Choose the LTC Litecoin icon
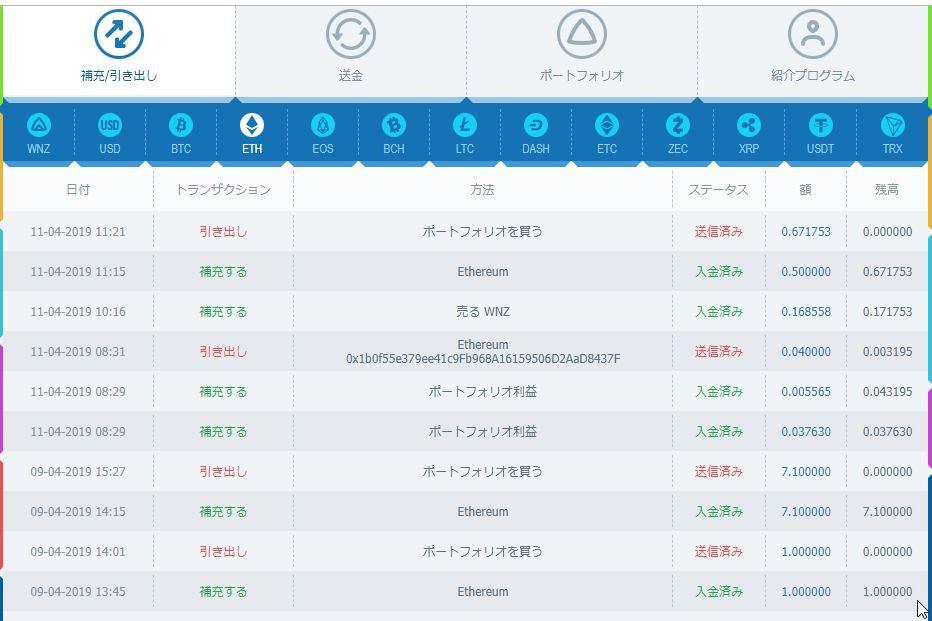This screenshot has width=932, height=621. pos(464,133)
